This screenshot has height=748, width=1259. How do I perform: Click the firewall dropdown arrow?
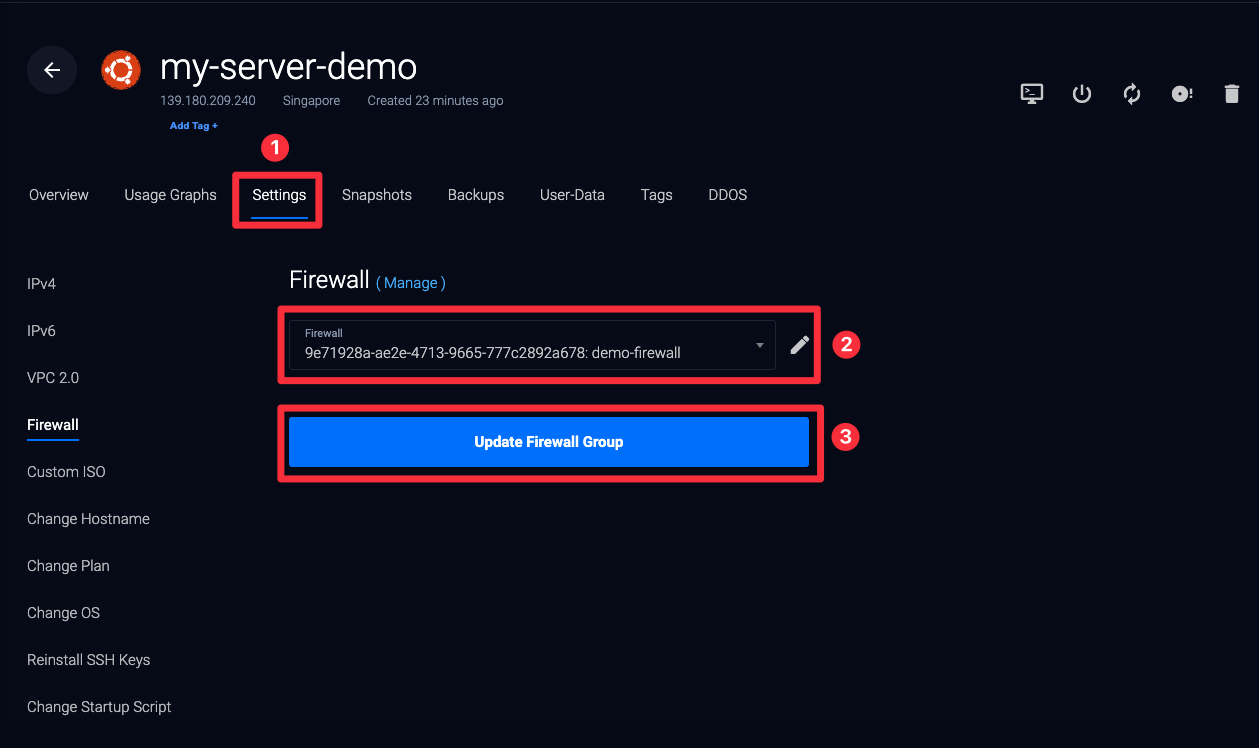760,345
